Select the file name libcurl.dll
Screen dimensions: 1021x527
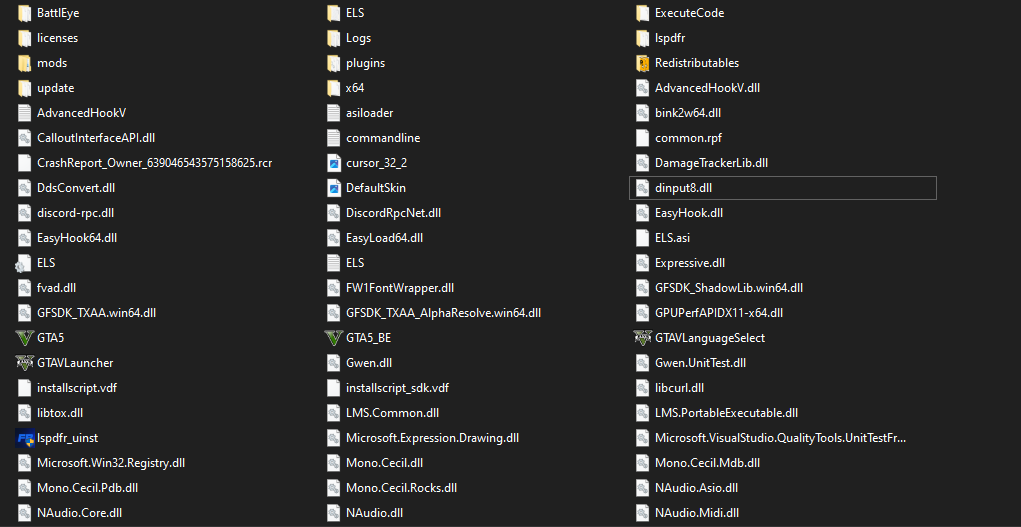pyautogui.click(x=680, y=388)
